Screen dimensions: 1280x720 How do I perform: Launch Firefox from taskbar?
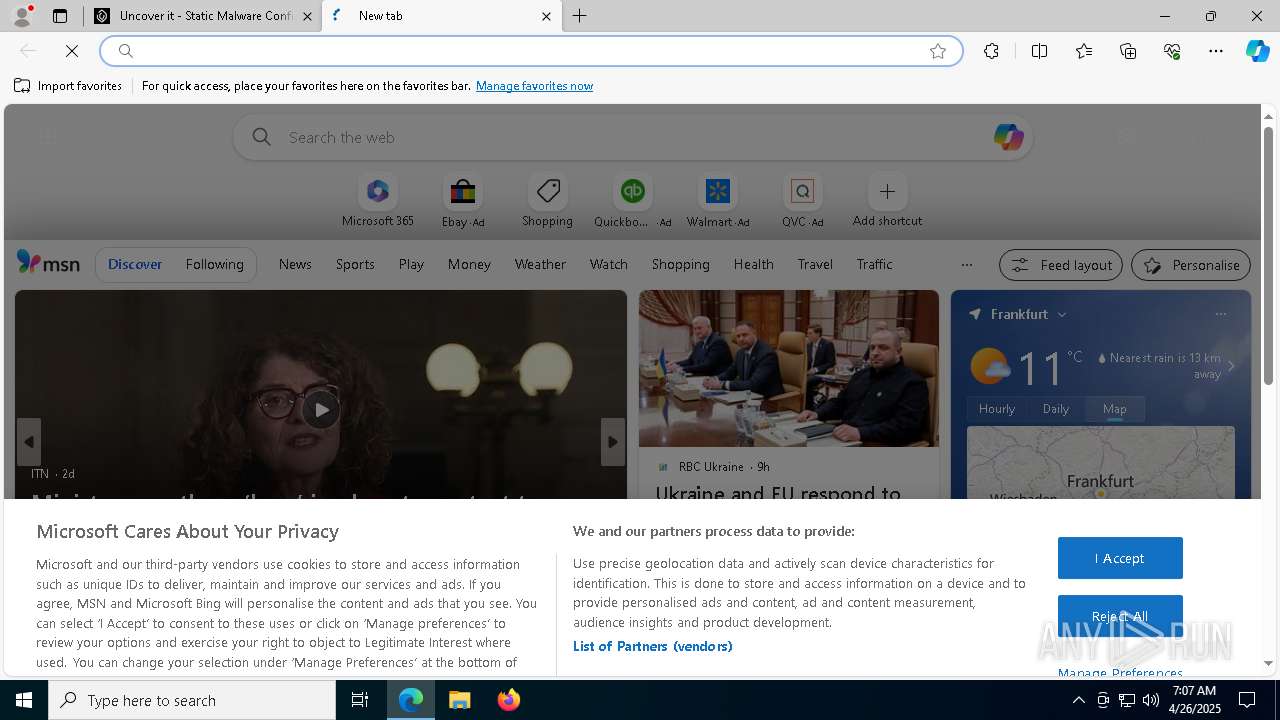click(509, 700)
